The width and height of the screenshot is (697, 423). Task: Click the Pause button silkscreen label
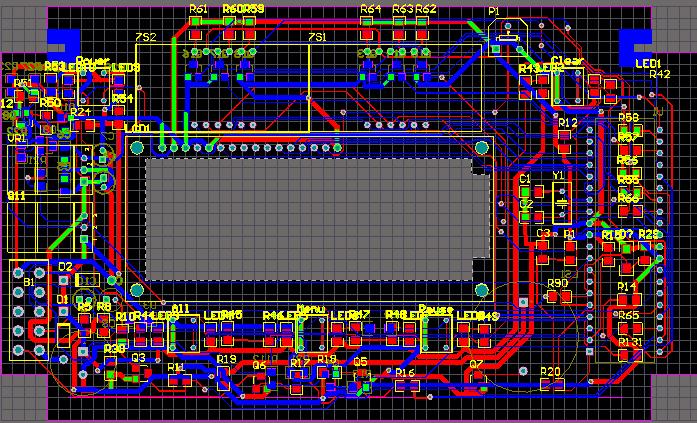pos(436,309)
